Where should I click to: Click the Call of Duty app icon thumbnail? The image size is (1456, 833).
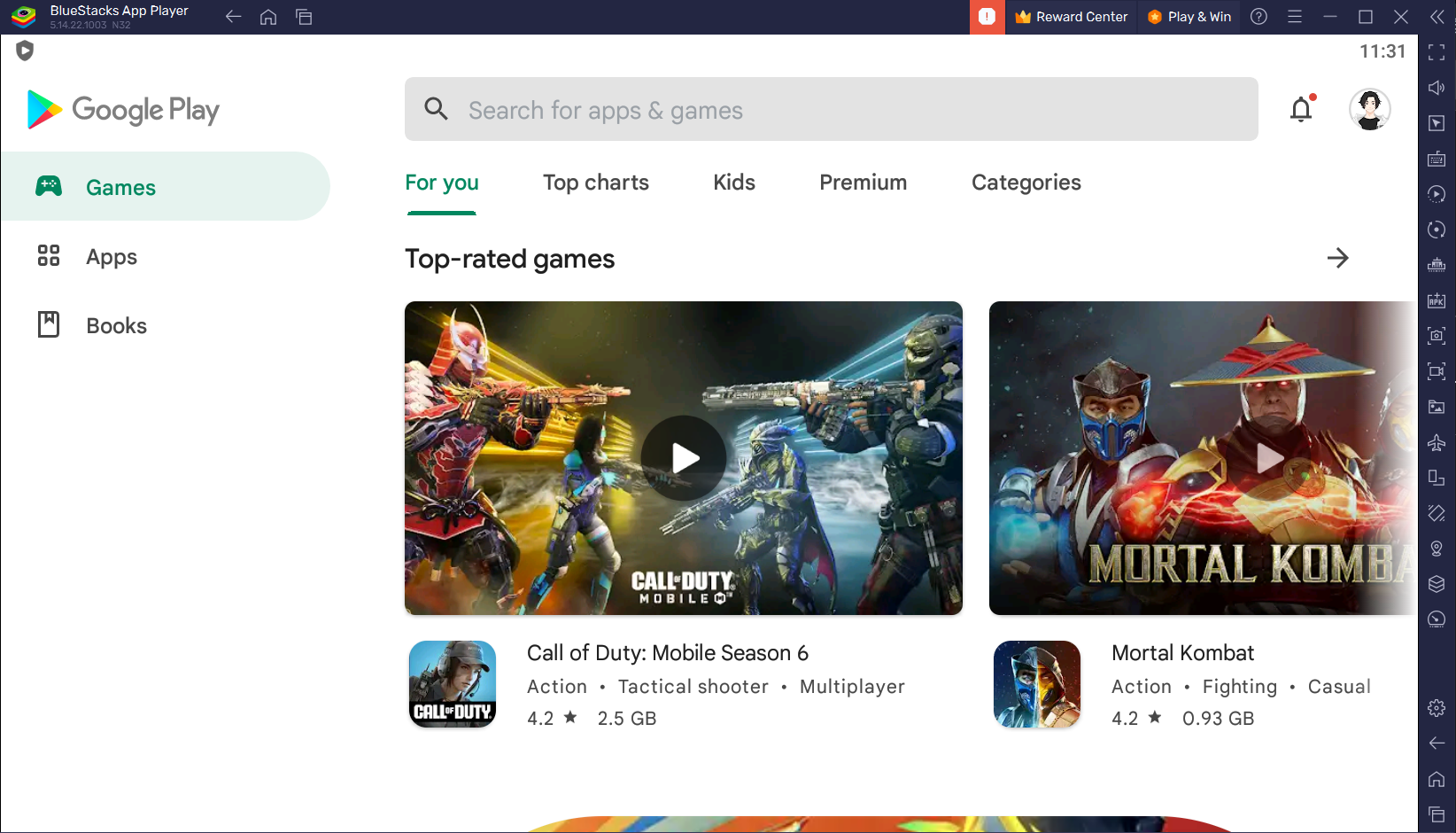453,684
